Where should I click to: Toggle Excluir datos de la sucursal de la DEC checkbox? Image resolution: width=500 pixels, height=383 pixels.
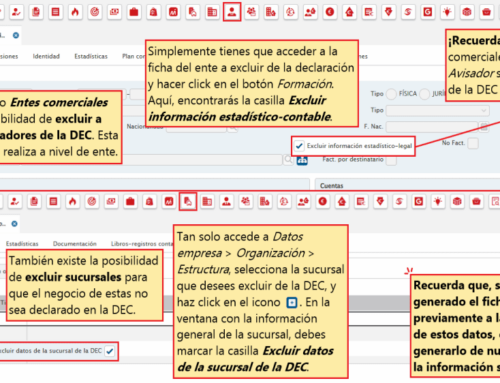pyautogui.click(x=110, y=351)
